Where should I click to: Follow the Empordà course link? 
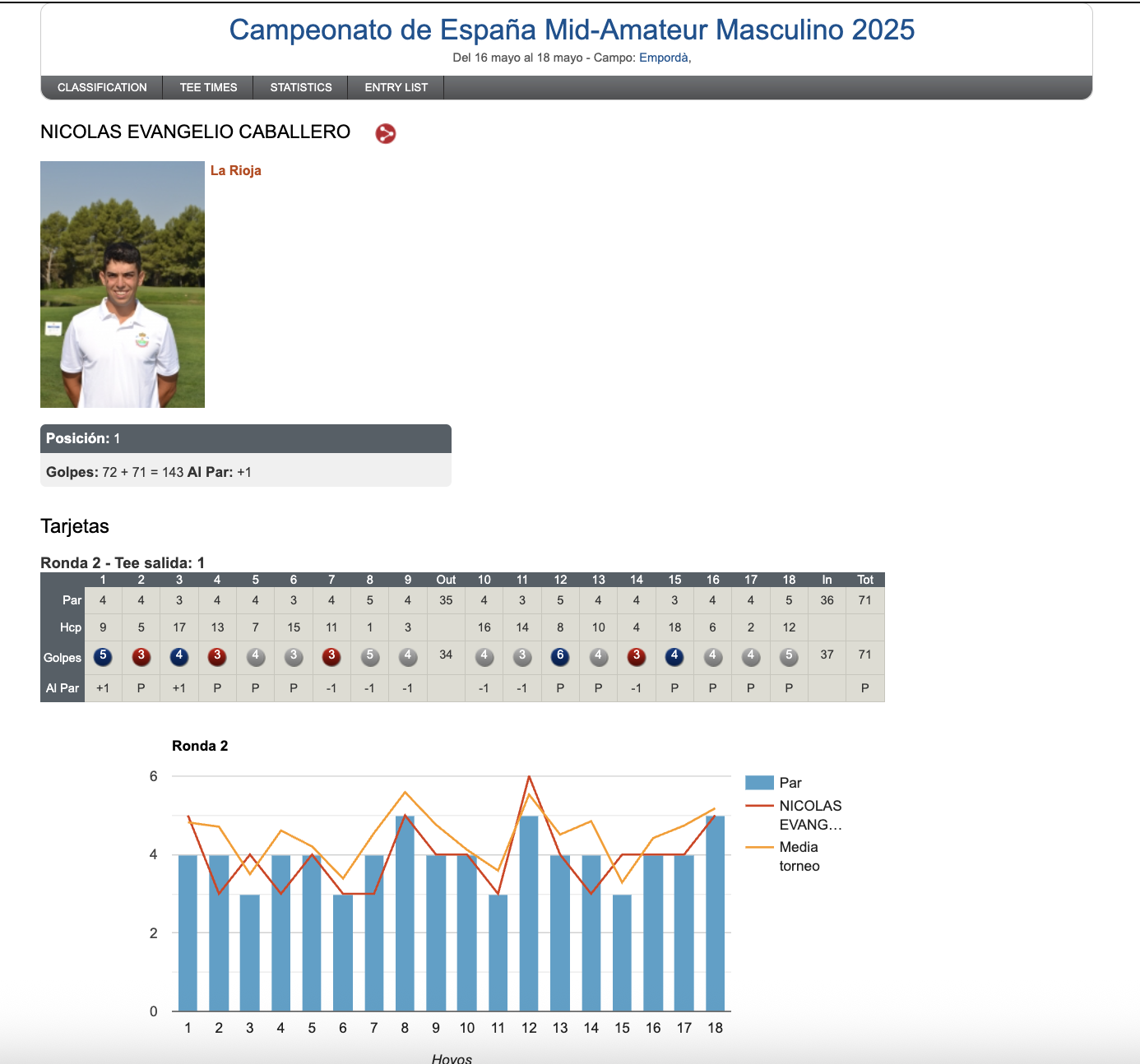[x=663, y=58]
